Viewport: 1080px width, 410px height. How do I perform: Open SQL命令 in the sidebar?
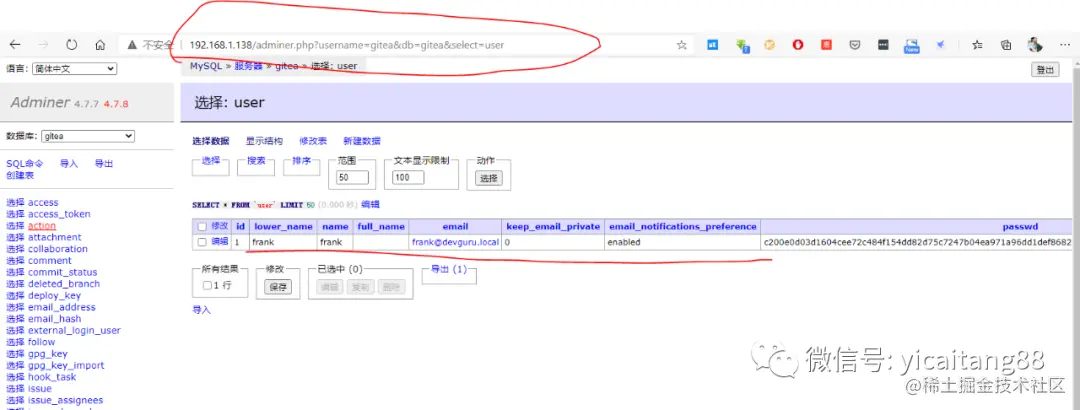click(x=25, y=163)
